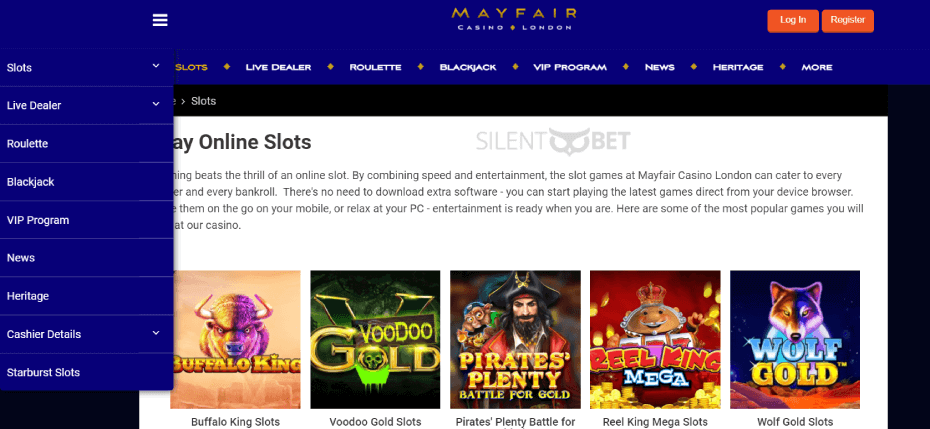This screenshot has height=429, width=930.
Task: Open the Buffalo King slot thumbnail
Action: click(236, 339)
